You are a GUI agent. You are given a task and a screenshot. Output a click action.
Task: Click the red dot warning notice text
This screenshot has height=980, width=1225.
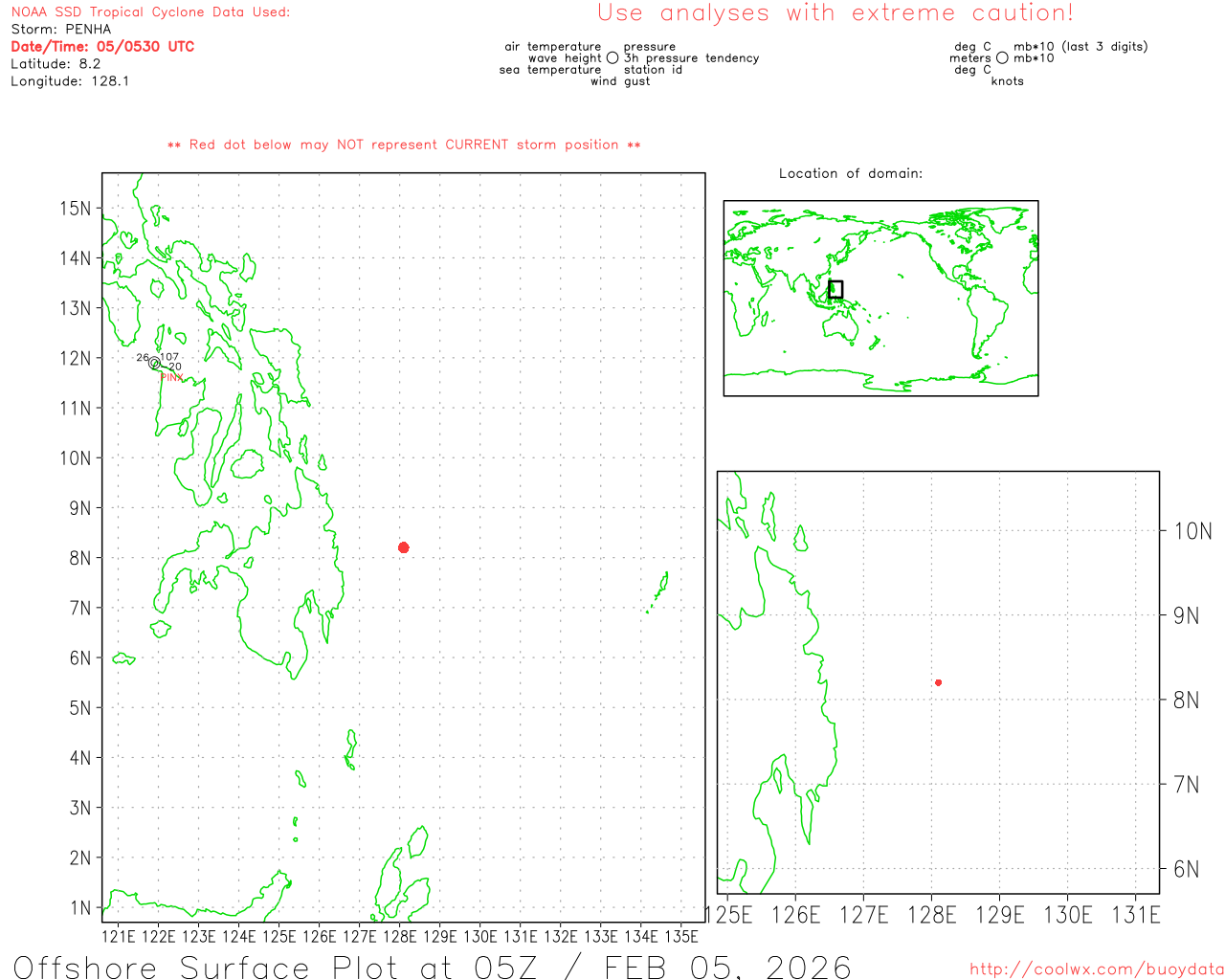coord(404,145)
